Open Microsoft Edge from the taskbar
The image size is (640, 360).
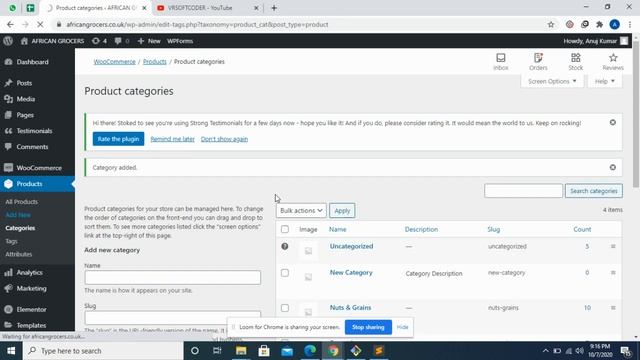(x=310, y=351)
